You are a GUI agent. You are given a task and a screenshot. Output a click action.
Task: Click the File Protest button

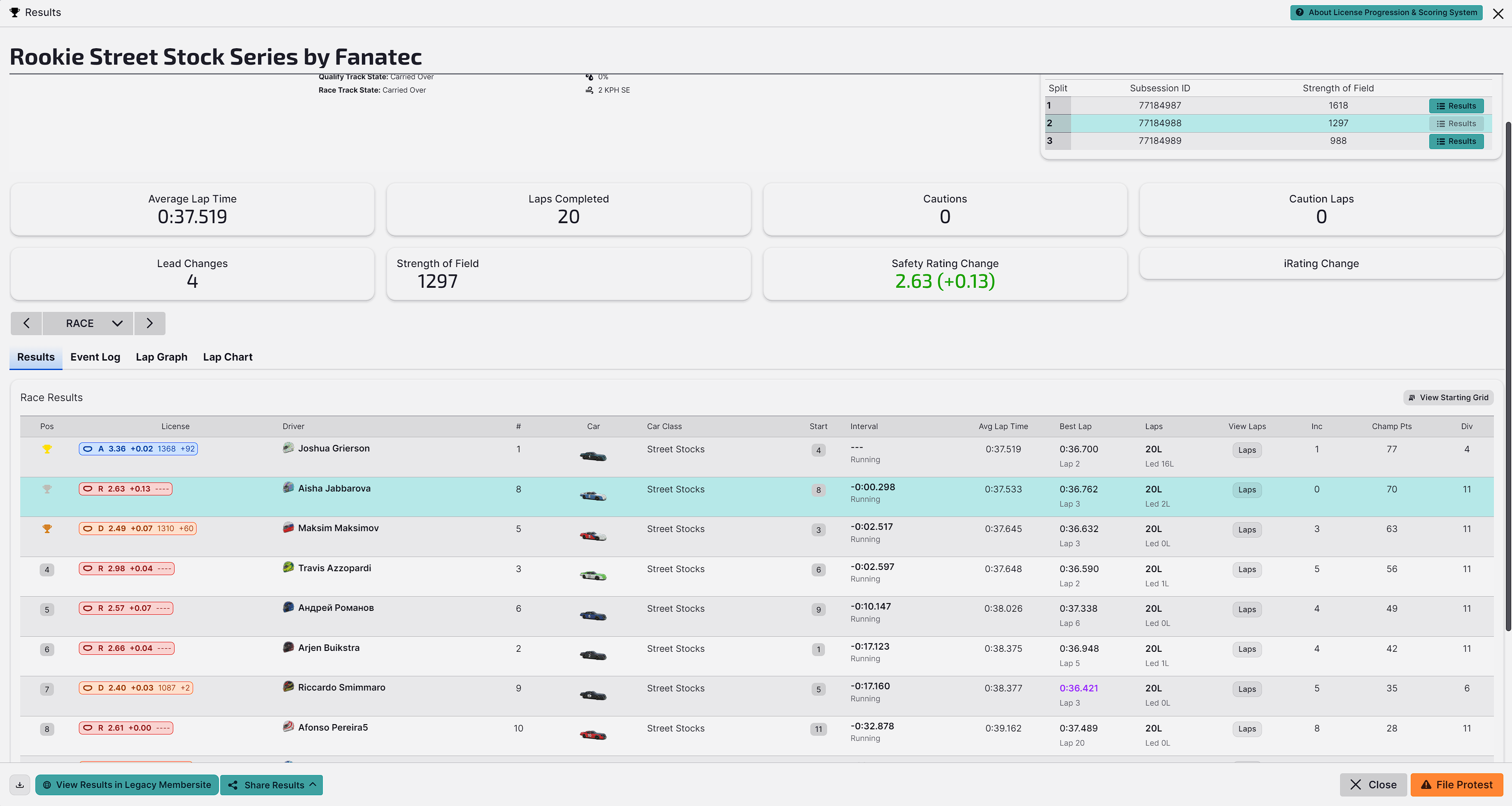click(x=1456, y=784)
